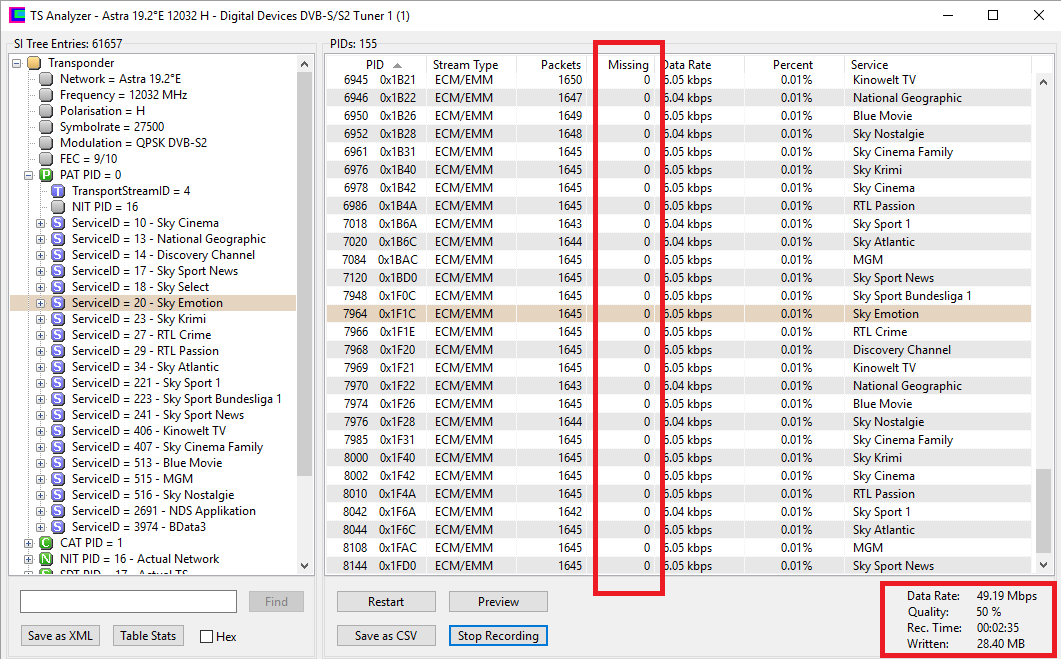The image size is (1061, 659).
Task: Click the green CAT PID icon
Action: tap(46, 543)
